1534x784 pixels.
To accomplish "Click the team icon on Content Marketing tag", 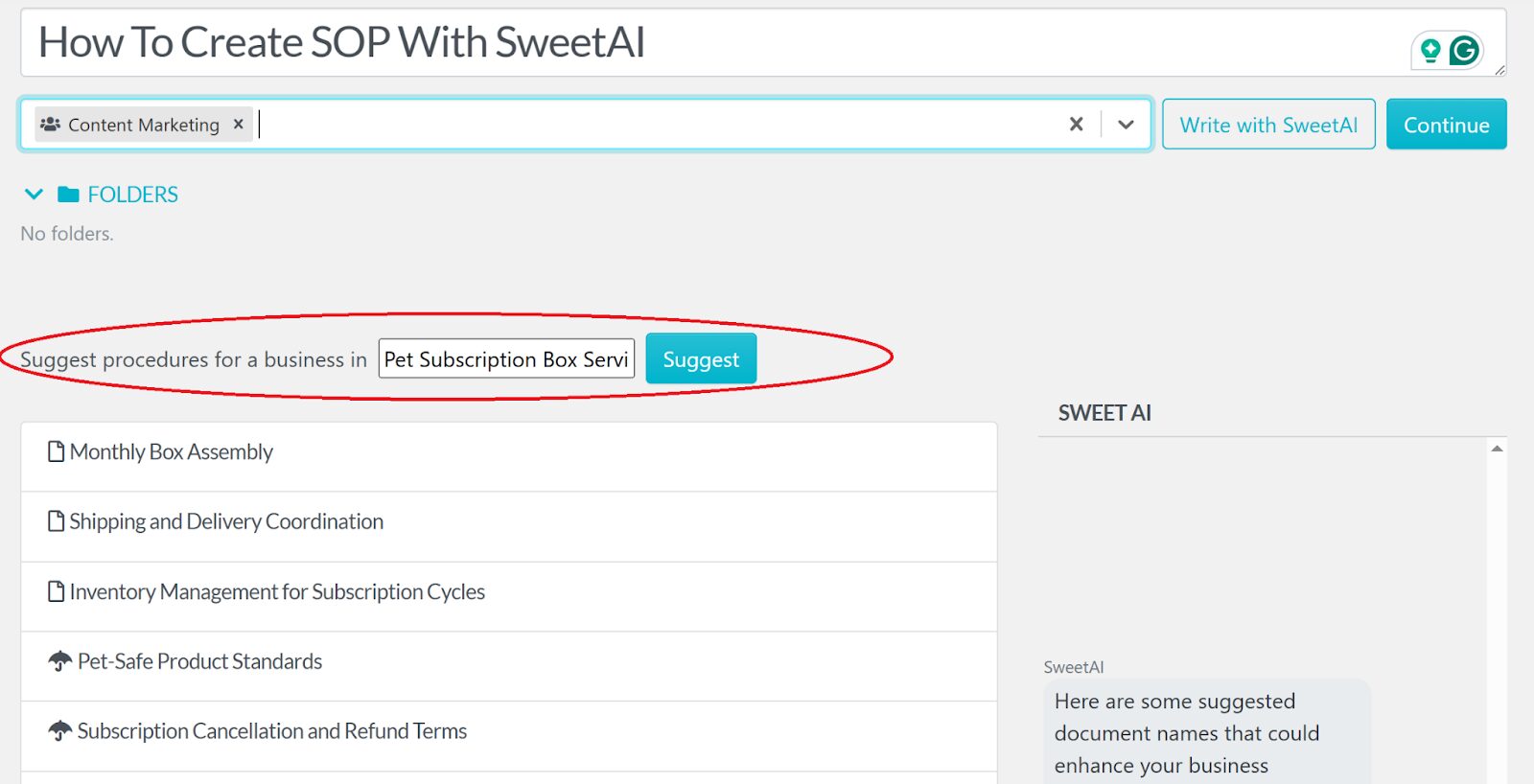I will pyautogui.click(x=50, y=124).
